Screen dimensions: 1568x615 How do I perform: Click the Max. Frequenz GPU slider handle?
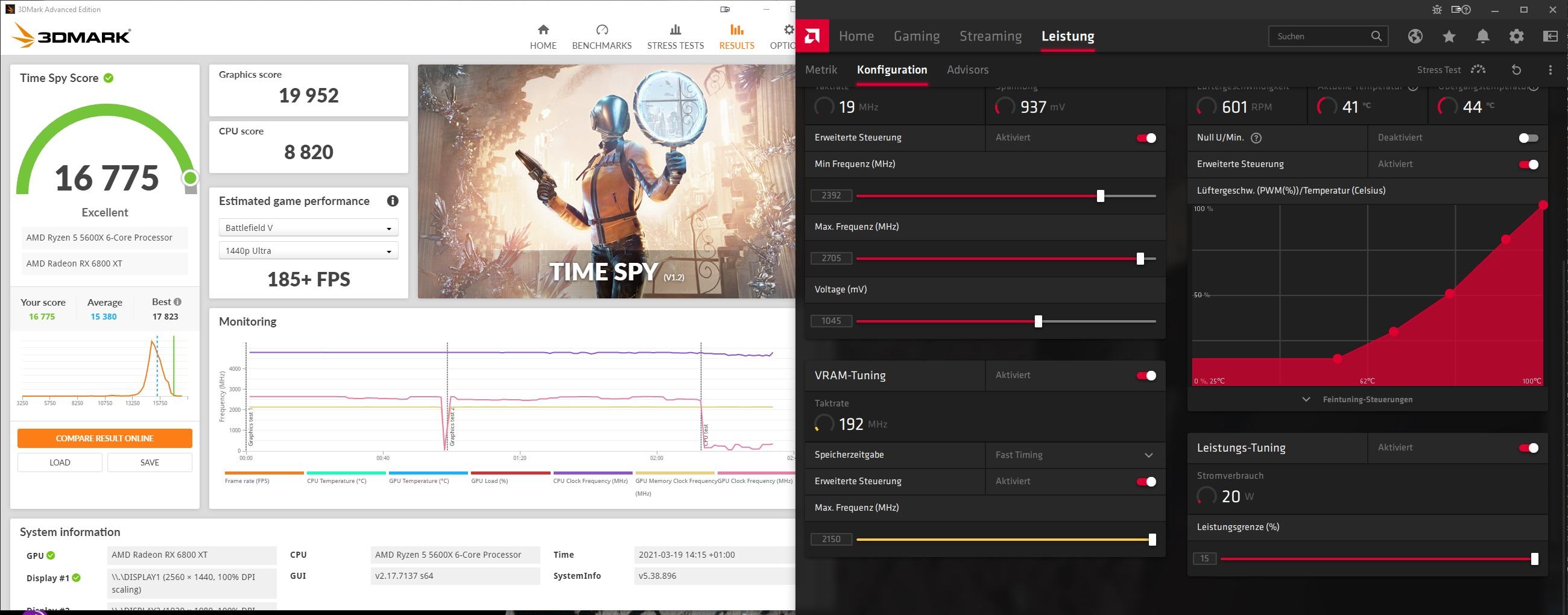coord(1140,259)
